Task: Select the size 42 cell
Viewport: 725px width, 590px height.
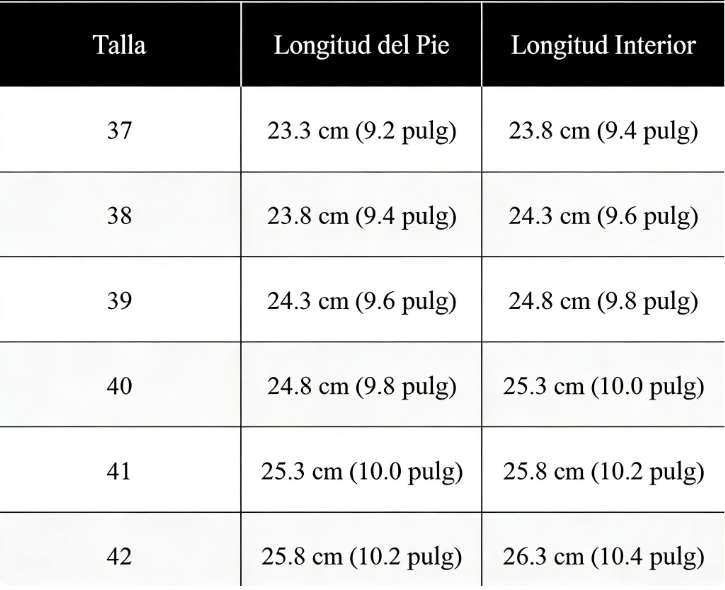Action: [119, 556]
